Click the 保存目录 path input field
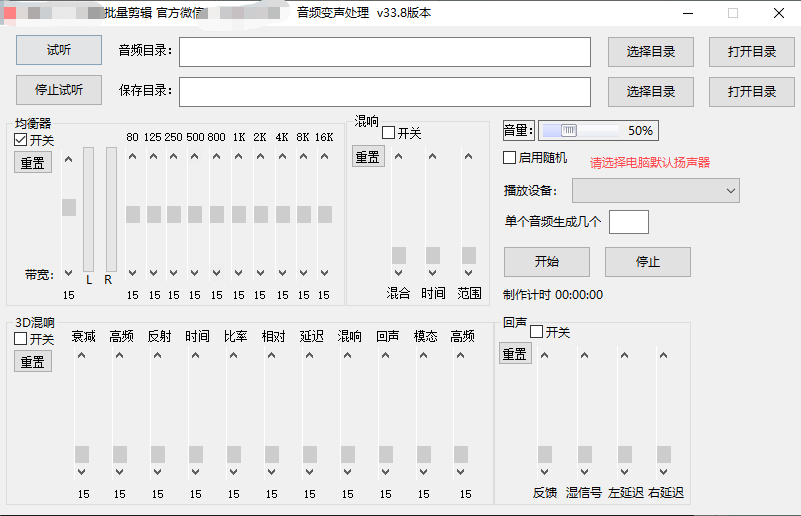801x516 pixels. 385,91
